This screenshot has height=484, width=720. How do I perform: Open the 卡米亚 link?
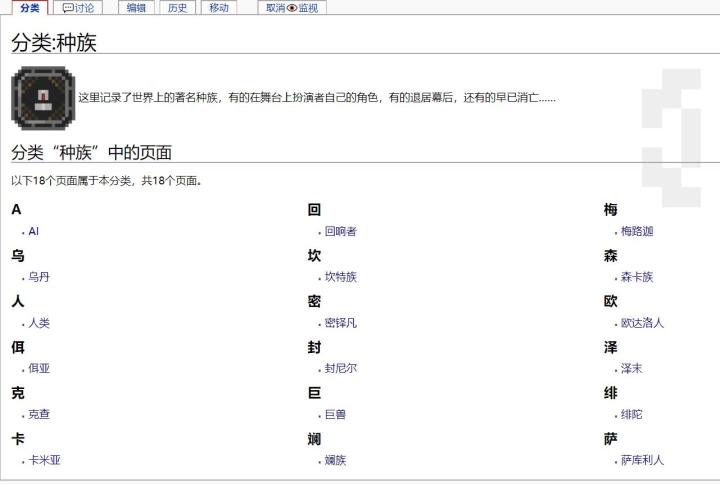(45, 460)
